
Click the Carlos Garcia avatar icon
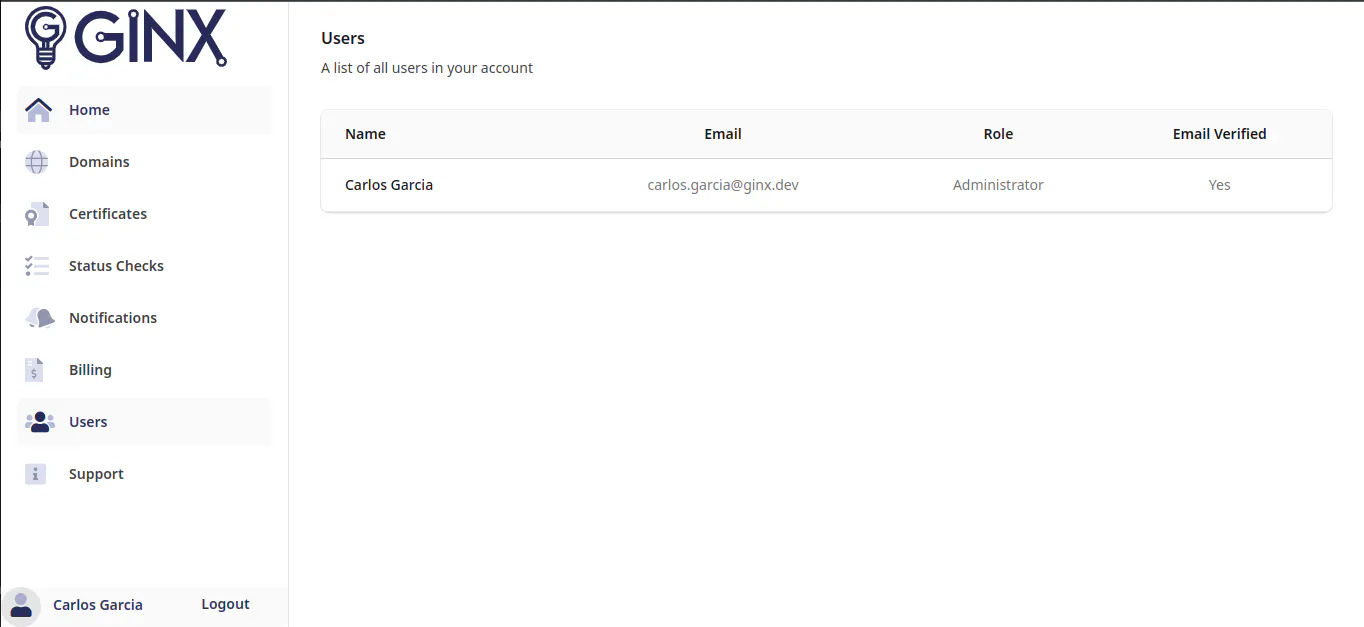coord(21,605)
